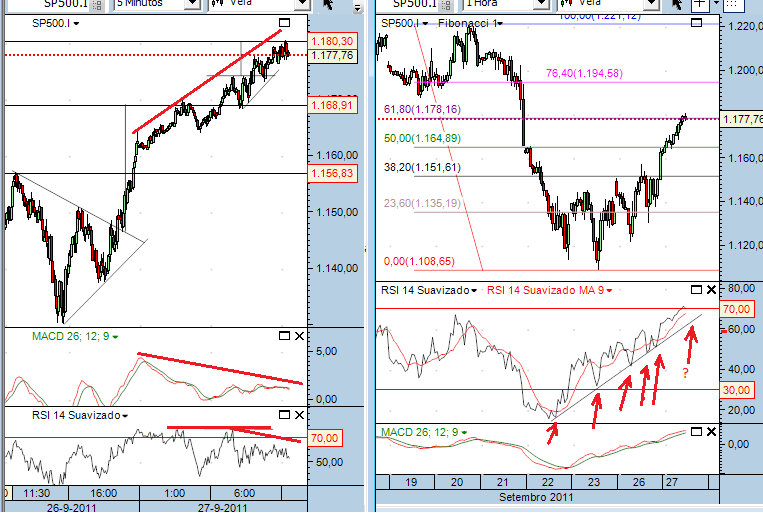The height and width of the screenshot is (515, 763).
Task: Activate crosshair tool in 1 Hora window
Action: coord(699,4)
